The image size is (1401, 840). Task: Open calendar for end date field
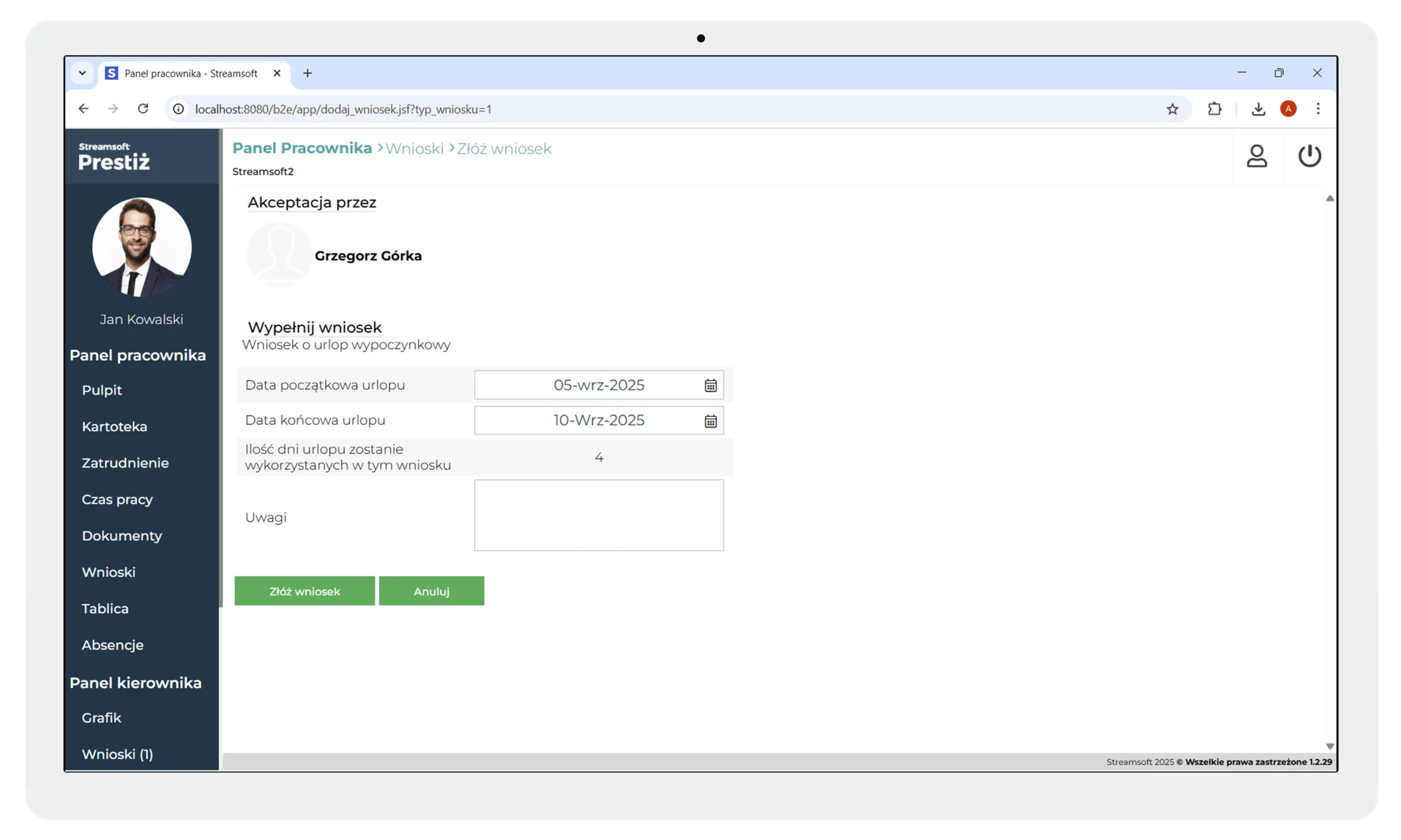coord(710,421)
